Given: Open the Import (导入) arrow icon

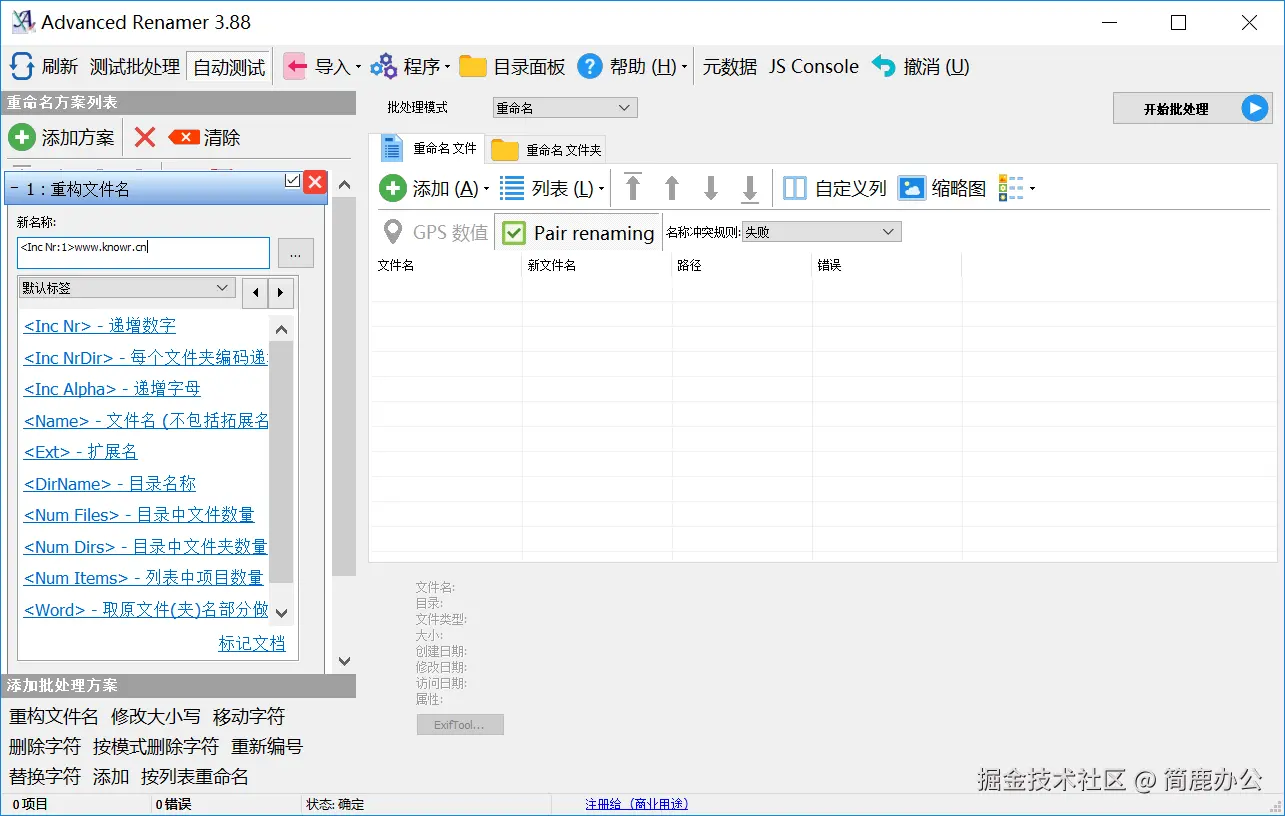Looking at the screenshot, I should [x=295, y=67].
